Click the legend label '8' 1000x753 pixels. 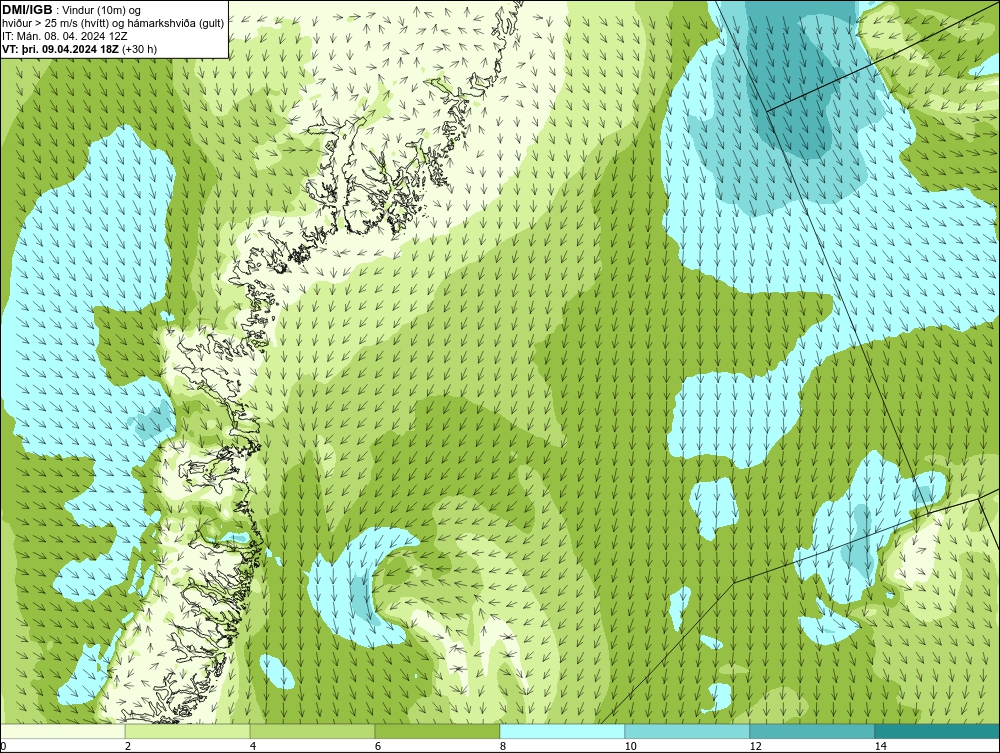(503, 746)
